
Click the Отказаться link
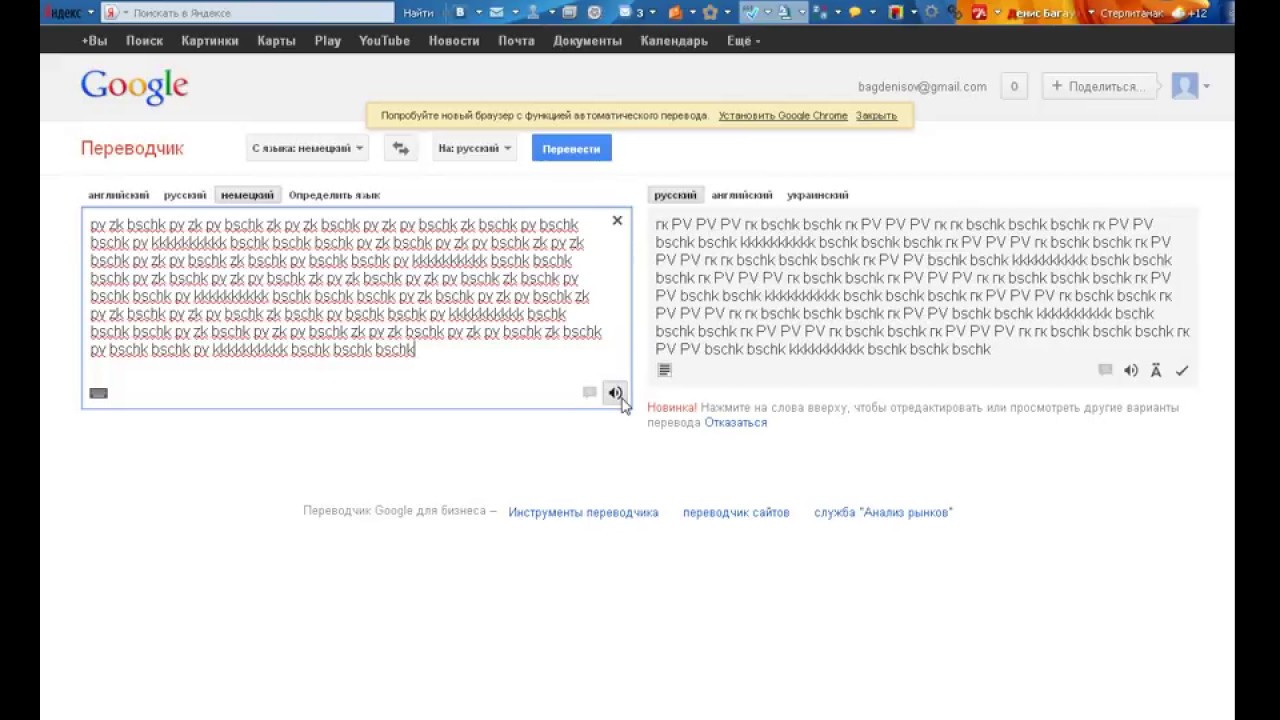click(x=736, y=423)
